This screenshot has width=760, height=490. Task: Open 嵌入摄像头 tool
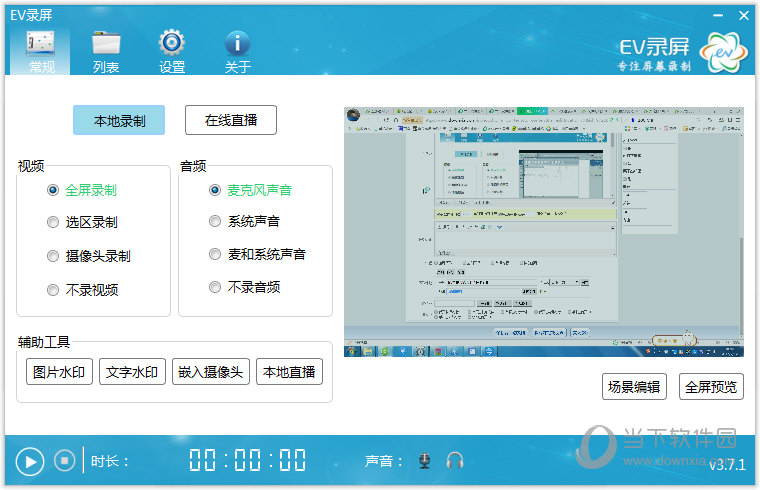(211, 372)
